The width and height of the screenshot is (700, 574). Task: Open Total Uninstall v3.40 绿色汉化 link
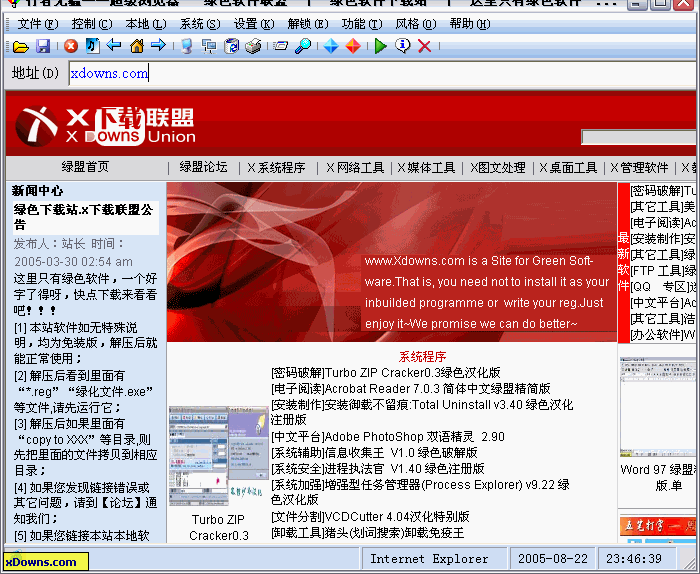422,412
